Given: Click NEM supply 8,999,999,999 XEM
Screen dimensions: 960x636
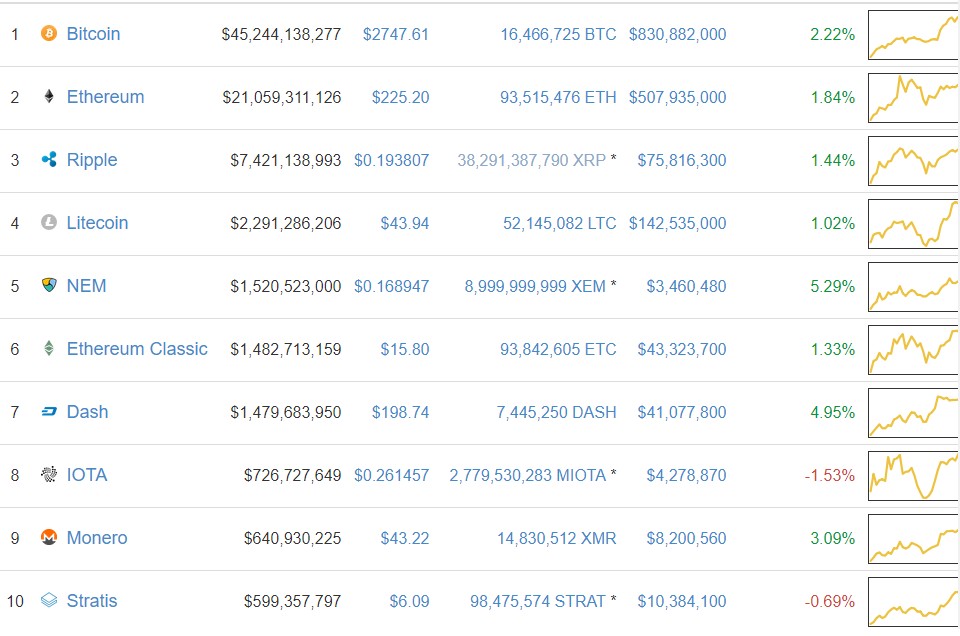Looking at the screenshot, I should click(534, 286).
